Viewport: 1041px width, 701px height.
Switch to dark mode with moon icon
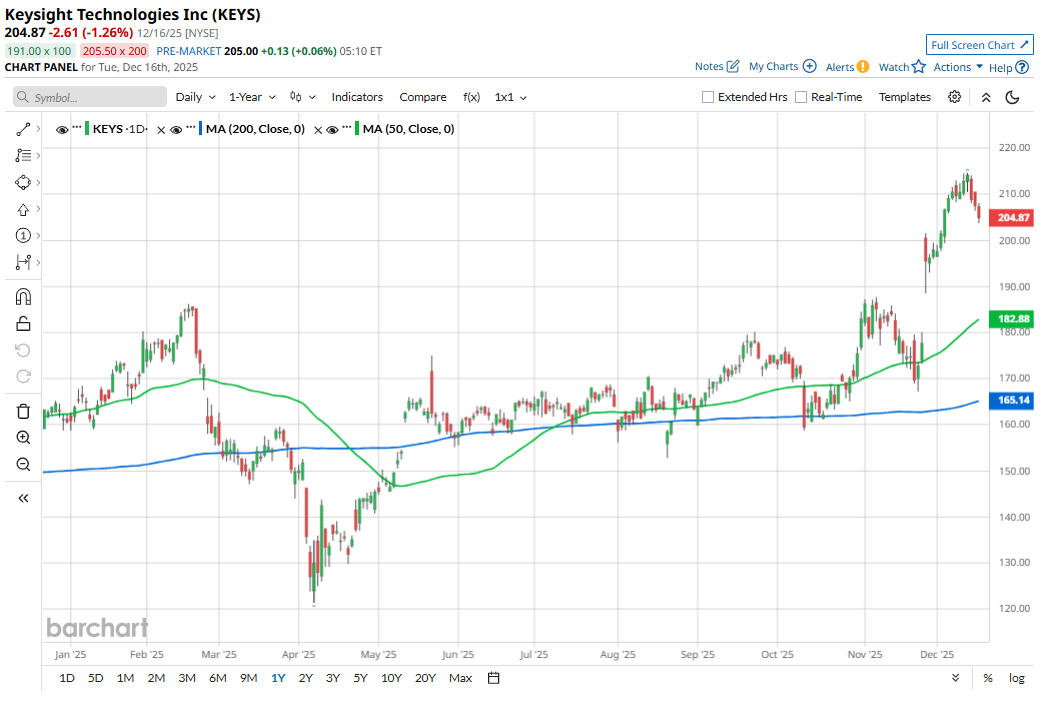tap(1012, 97)
